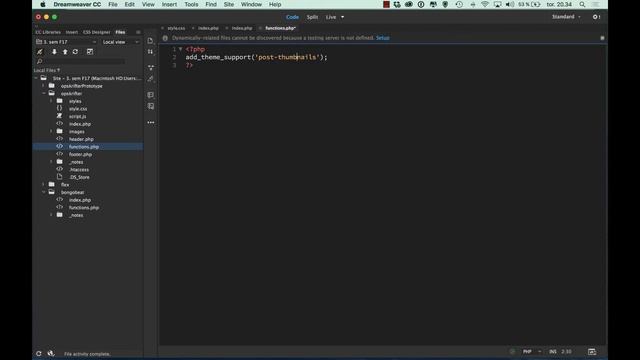The width and height of the screenshot is (640, 360).
Task: Collapse the bongobeat folder
Action: point(44,192)
